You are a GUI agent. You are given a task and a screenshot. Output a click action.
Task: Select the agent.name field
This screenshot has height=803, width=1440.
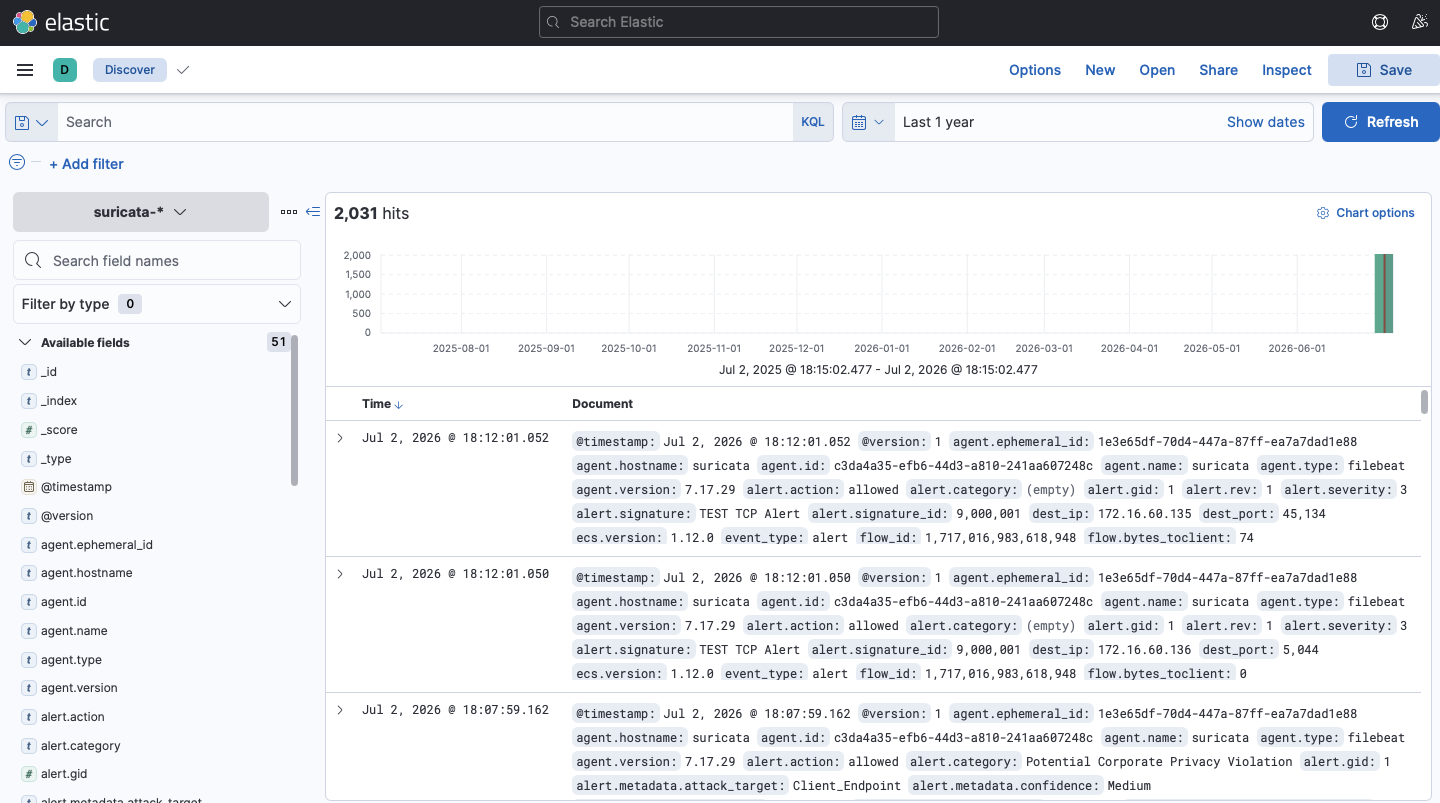pyautogui.click(x=74, y=631)
